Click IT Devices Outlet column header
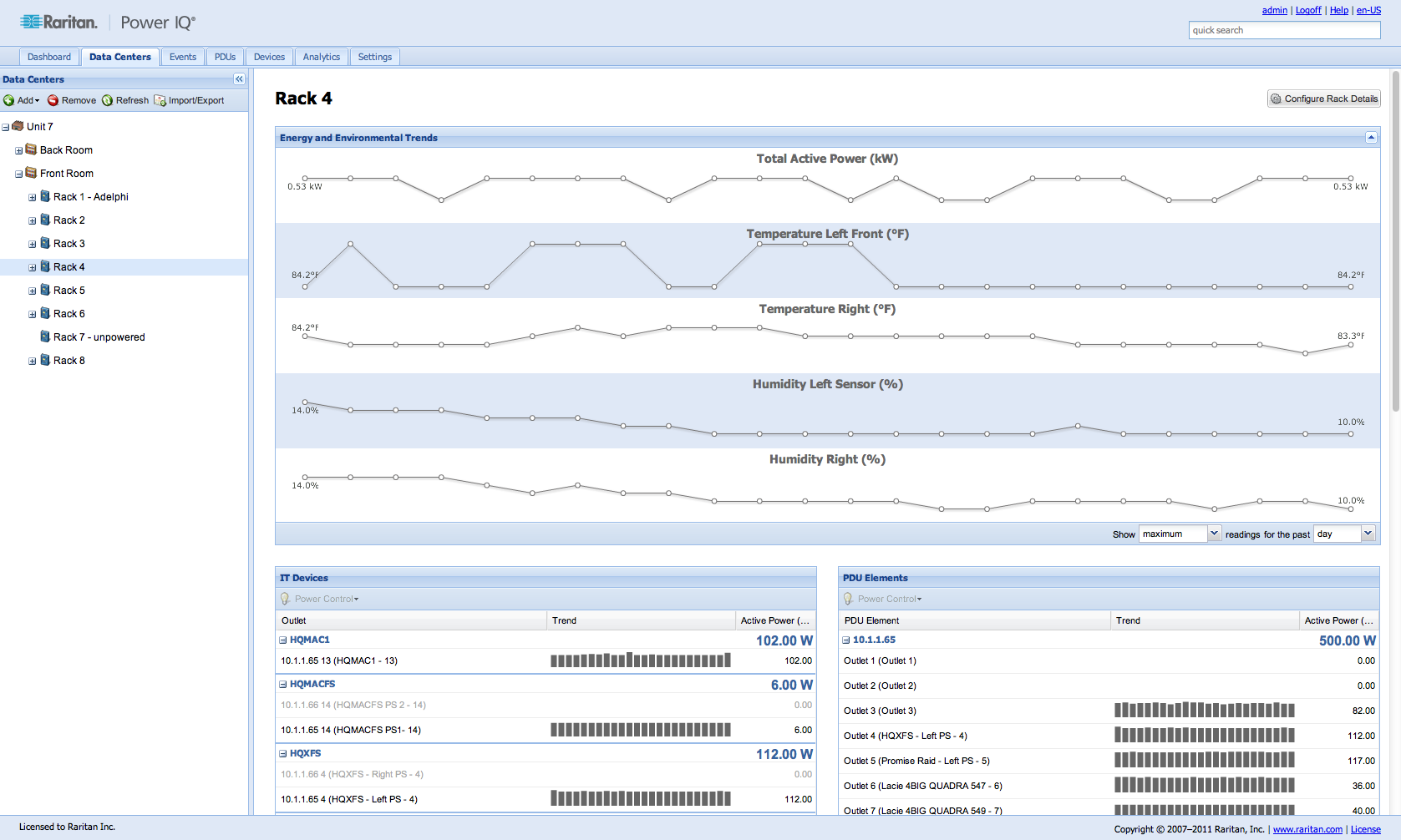1401x840 pixels. pyautogui.click(x=411, y=620)
